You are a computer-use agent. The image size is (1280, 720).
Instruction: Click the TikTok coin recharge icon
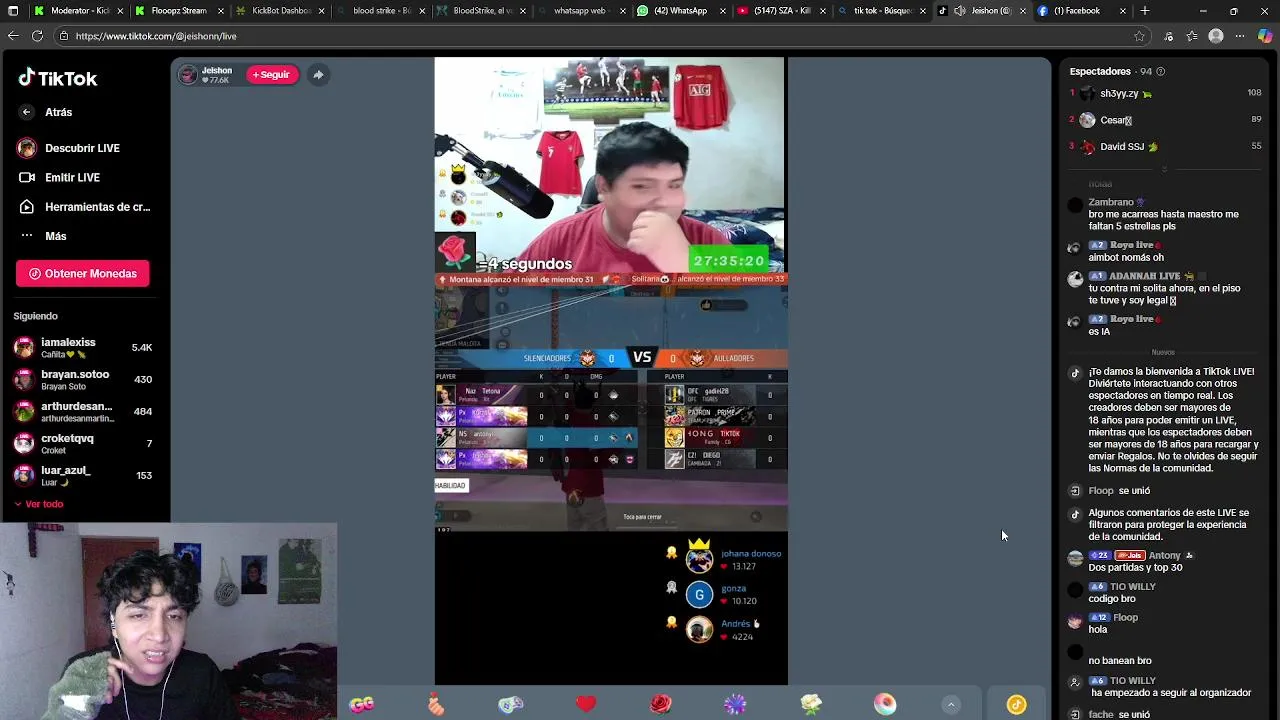pos(1016,704)
